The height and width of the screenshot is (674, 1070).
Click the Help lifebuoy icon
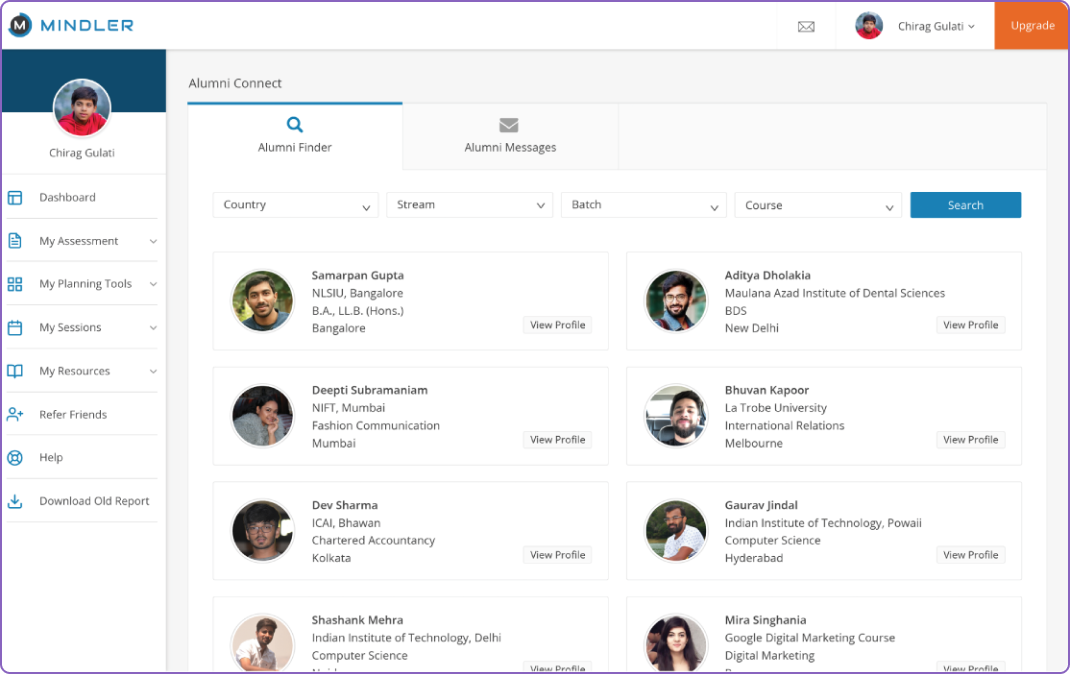pos(15,458)
